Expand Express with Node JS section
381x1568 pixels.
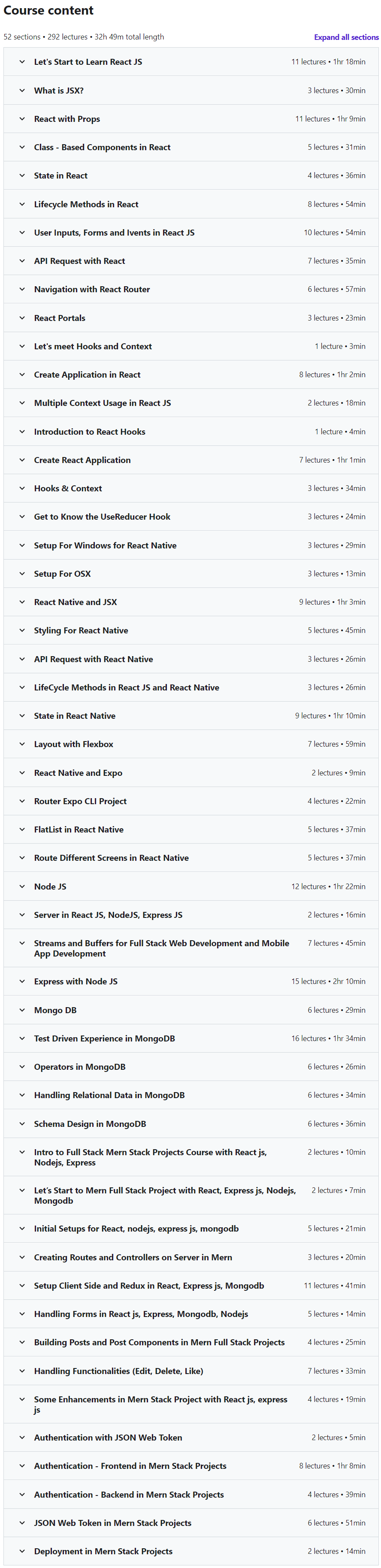pyautogui.click(x=191, y=981)
